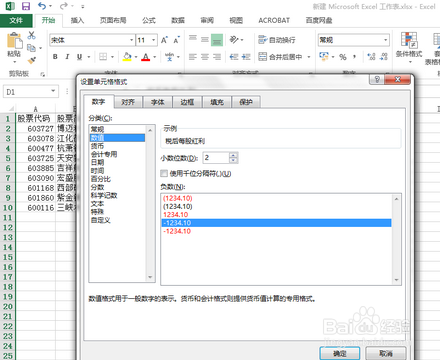The height and width of the screenshot is (360, 440).
Task: Switch to the Border (边框) dialog tab
Action: (x=187, y=102)
